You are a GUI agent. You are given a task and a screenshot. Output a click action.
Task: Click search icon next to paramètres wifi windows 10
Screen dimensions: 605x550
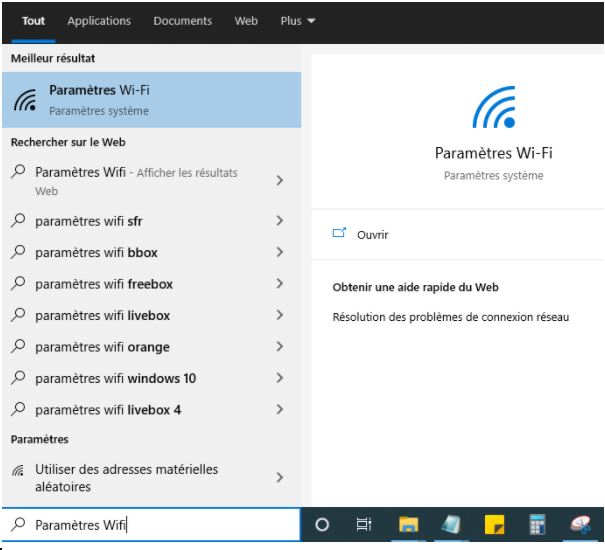pyautogui.click(x=18, y=377)
